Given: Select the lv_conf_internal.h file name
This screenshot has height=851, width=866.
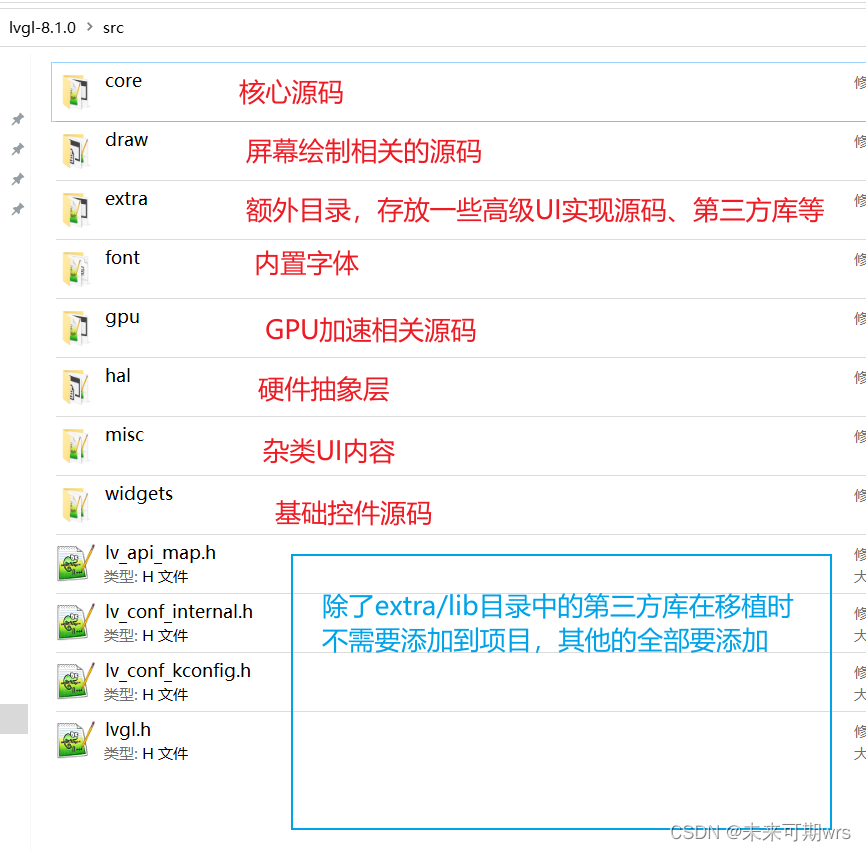Looking at the screenshot, I should coord(179,612).
